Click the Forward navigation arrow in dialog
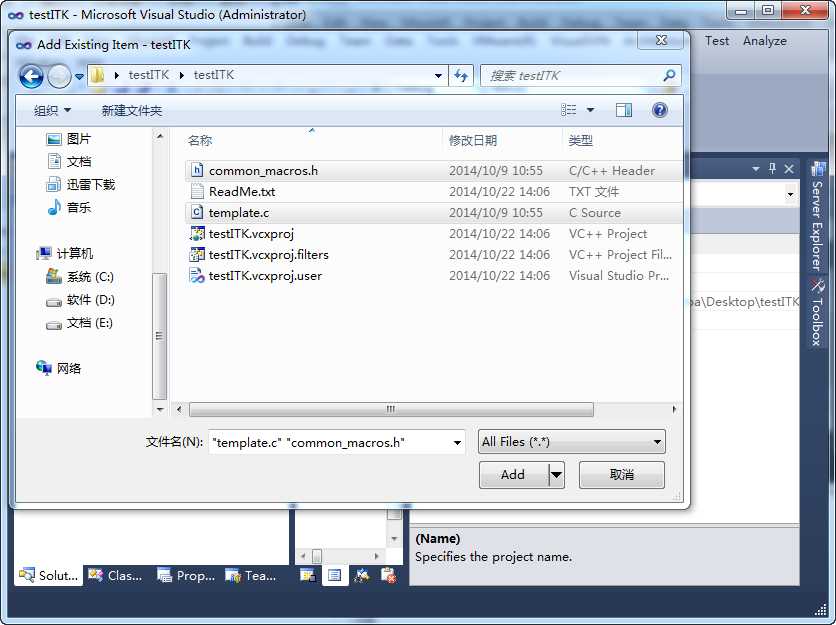The width and height of the screenshot is (836, 625). coord(59,77)
